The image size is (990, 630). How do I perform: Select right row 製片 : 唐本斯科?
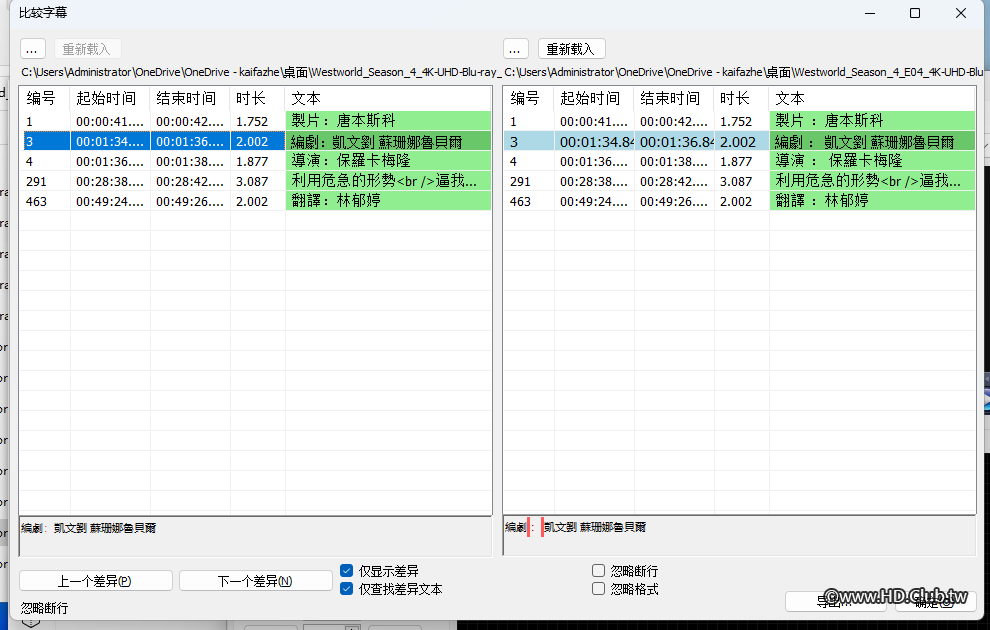tap(740, 121)
